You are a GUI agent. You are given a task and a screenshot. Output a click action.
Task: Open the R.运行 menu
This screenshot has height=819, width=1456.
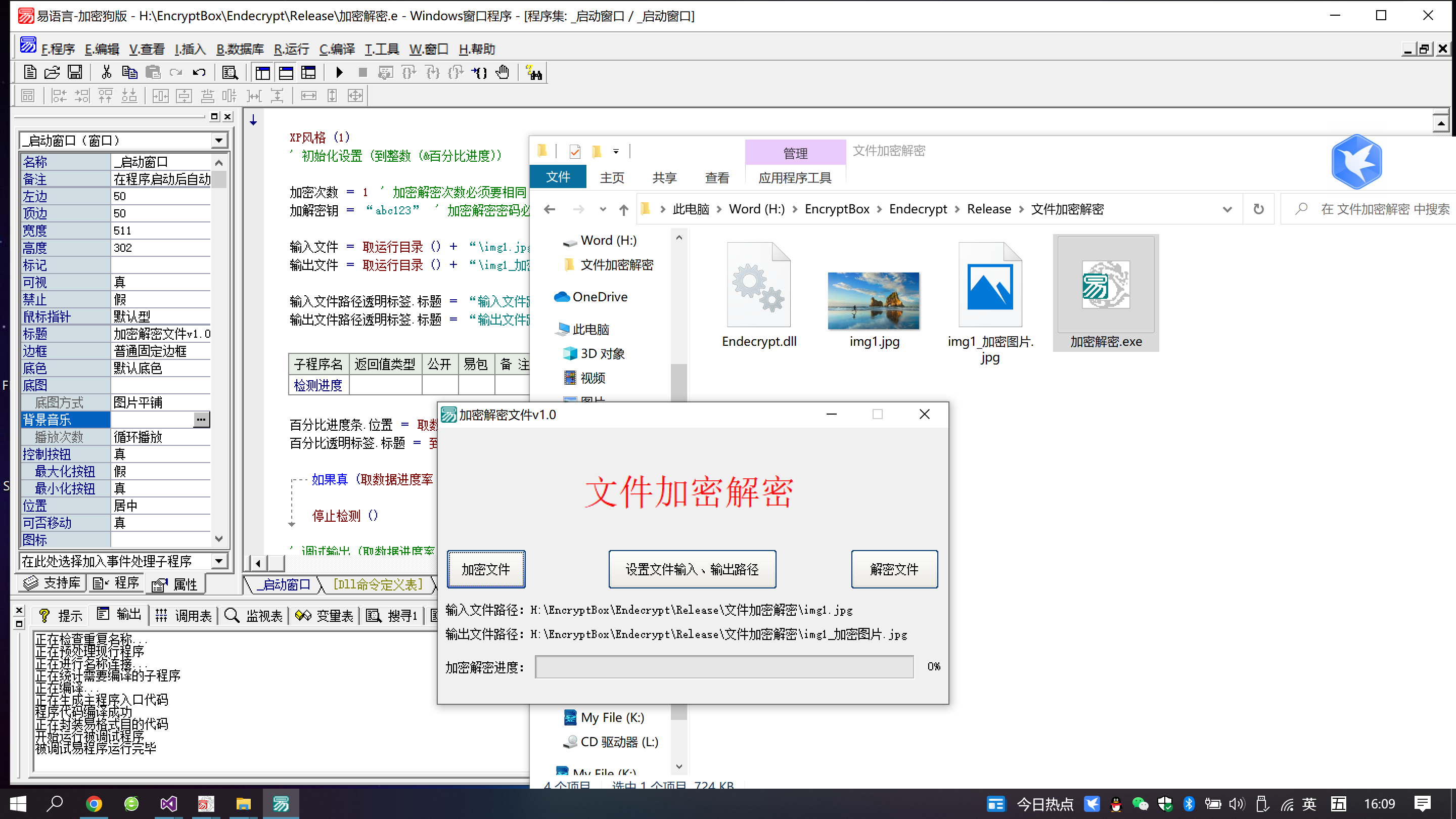[x=292, y=49]
